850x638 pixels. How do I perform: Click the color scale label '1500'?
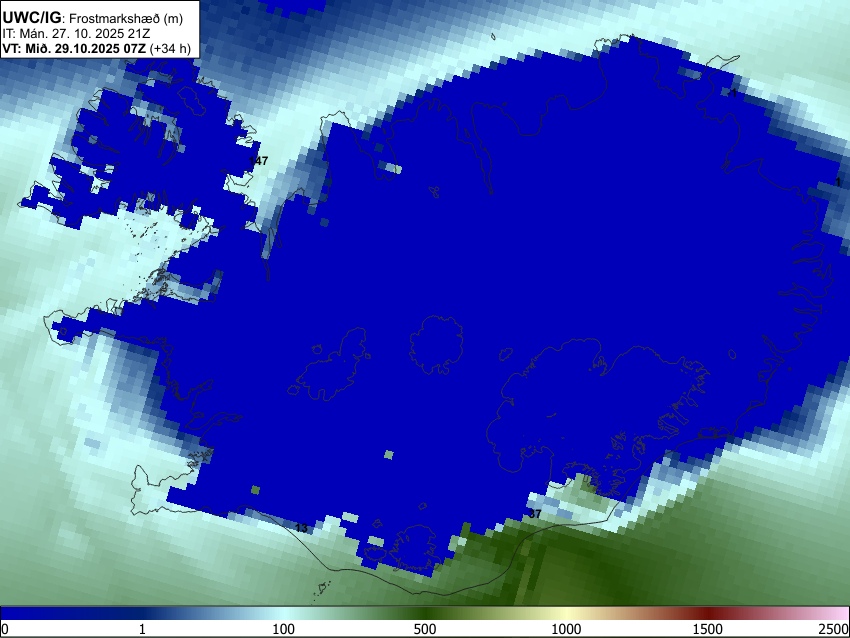pyautogui.click(x=708, y=629)
